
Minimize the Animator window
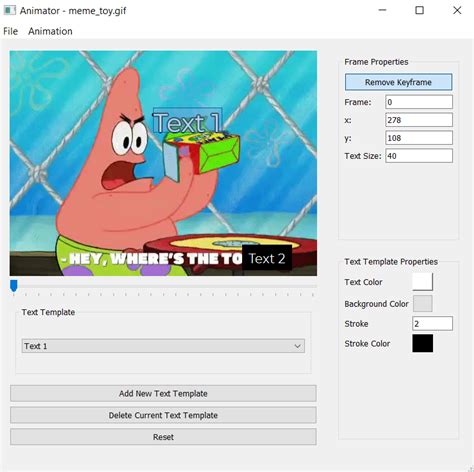coord(382,10)
